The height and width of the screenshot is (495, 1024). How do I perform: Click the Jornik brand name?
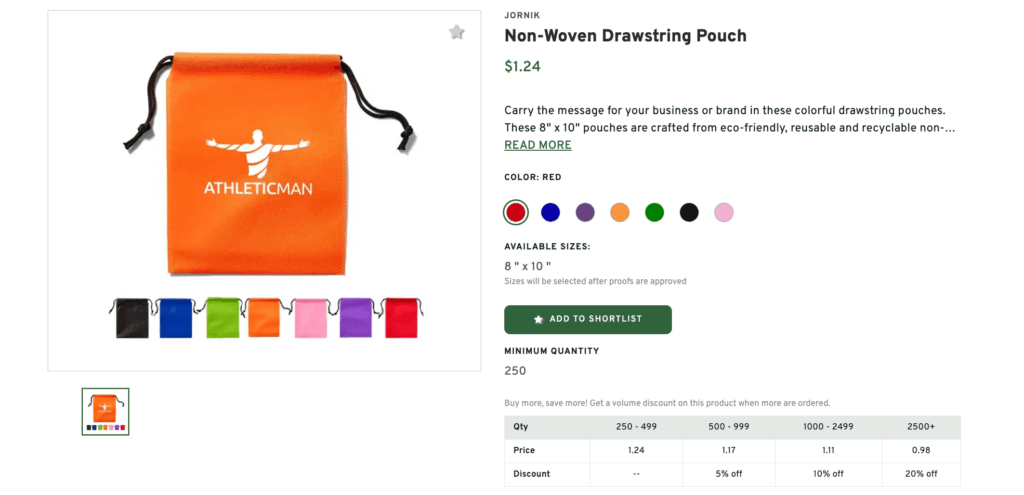(520, 16)
